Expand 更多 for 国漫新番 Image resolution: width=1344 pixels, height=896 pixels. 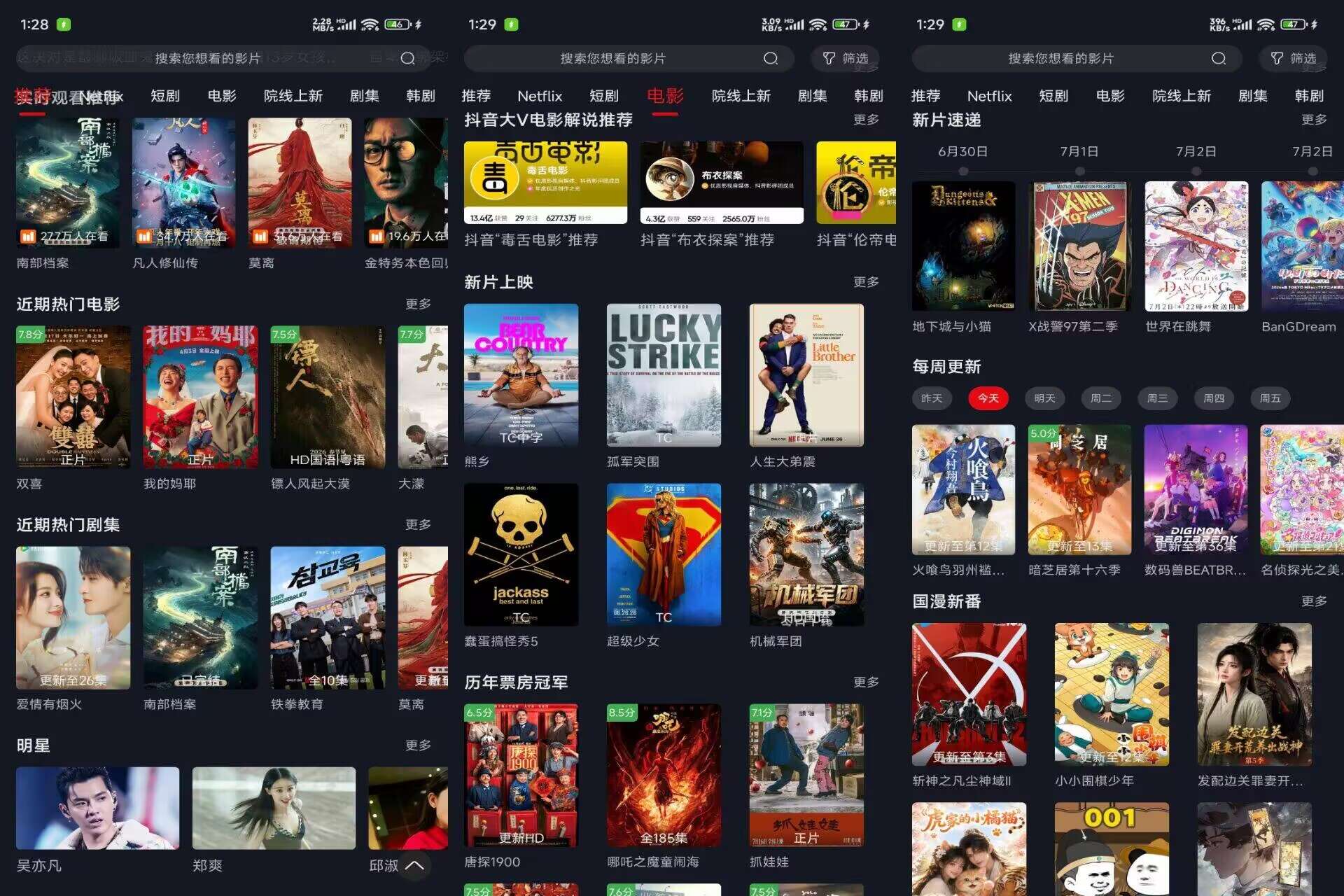click(x=1314, y=601)
